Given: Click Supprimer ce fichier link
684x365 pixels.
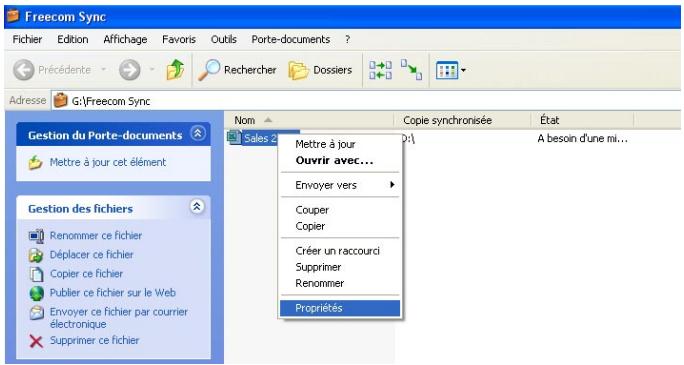Looking at the screenshot, I should tap(94, 340).
